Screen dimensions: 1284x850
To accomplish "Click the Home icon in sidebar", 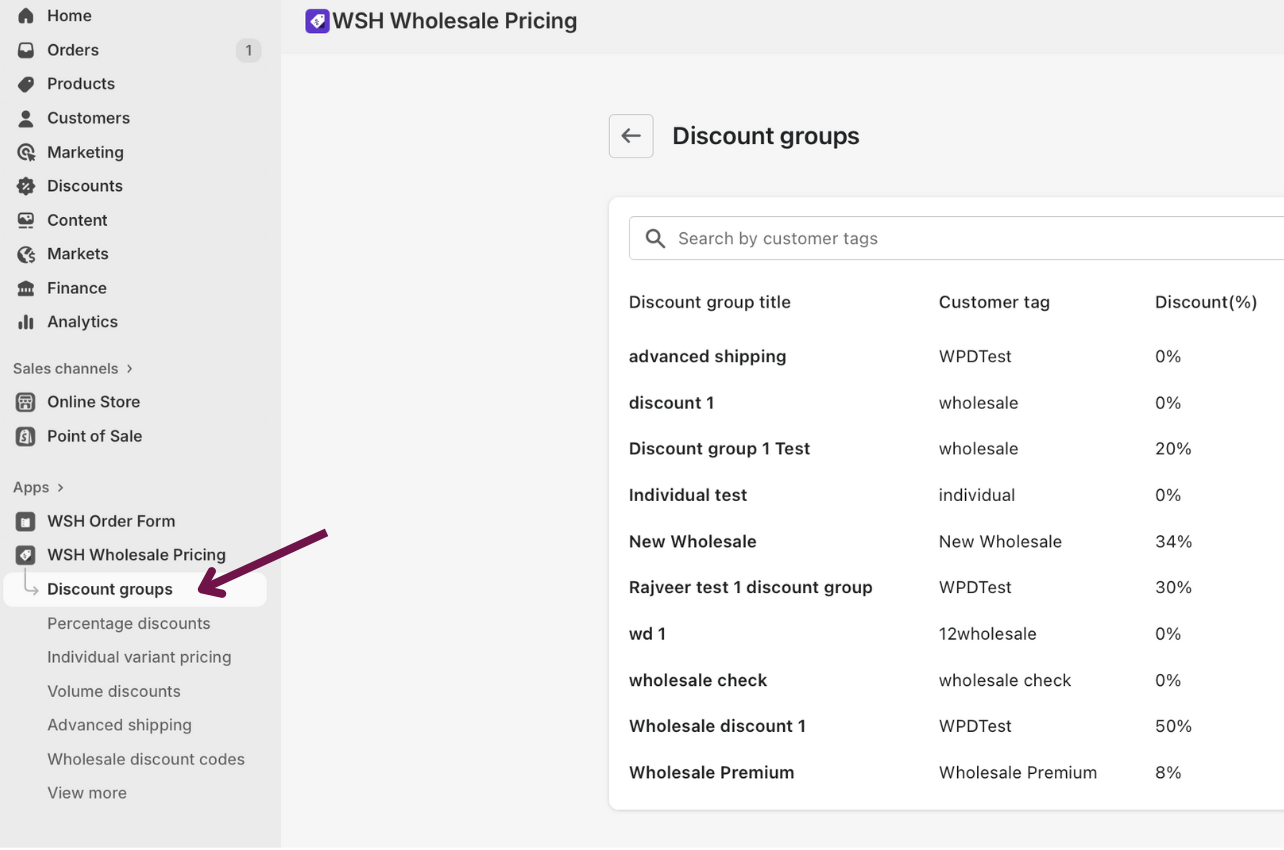I will point(26,16).
